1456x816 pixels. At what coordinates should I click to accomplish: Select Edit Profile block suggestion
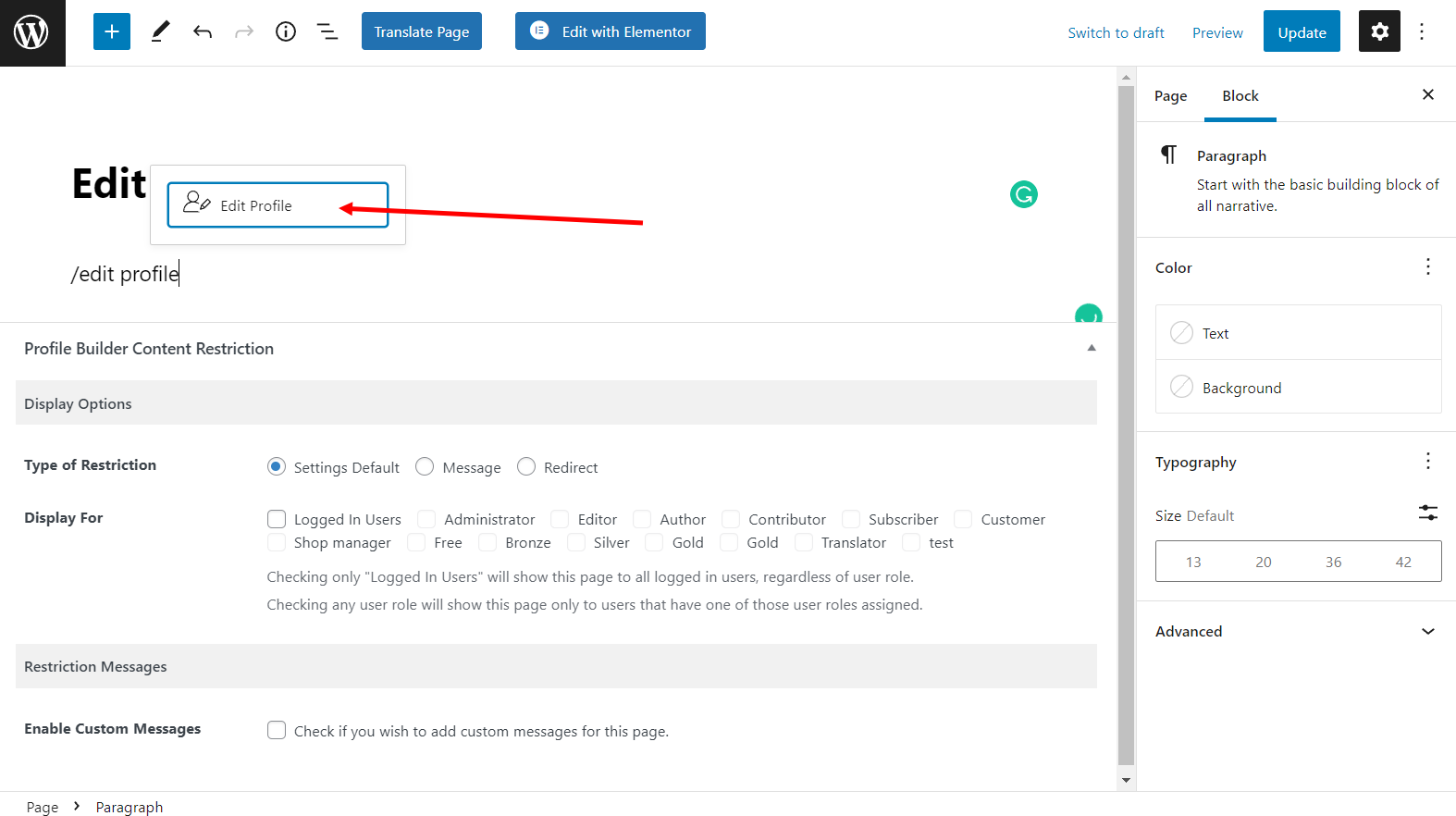tap(278, 204)
